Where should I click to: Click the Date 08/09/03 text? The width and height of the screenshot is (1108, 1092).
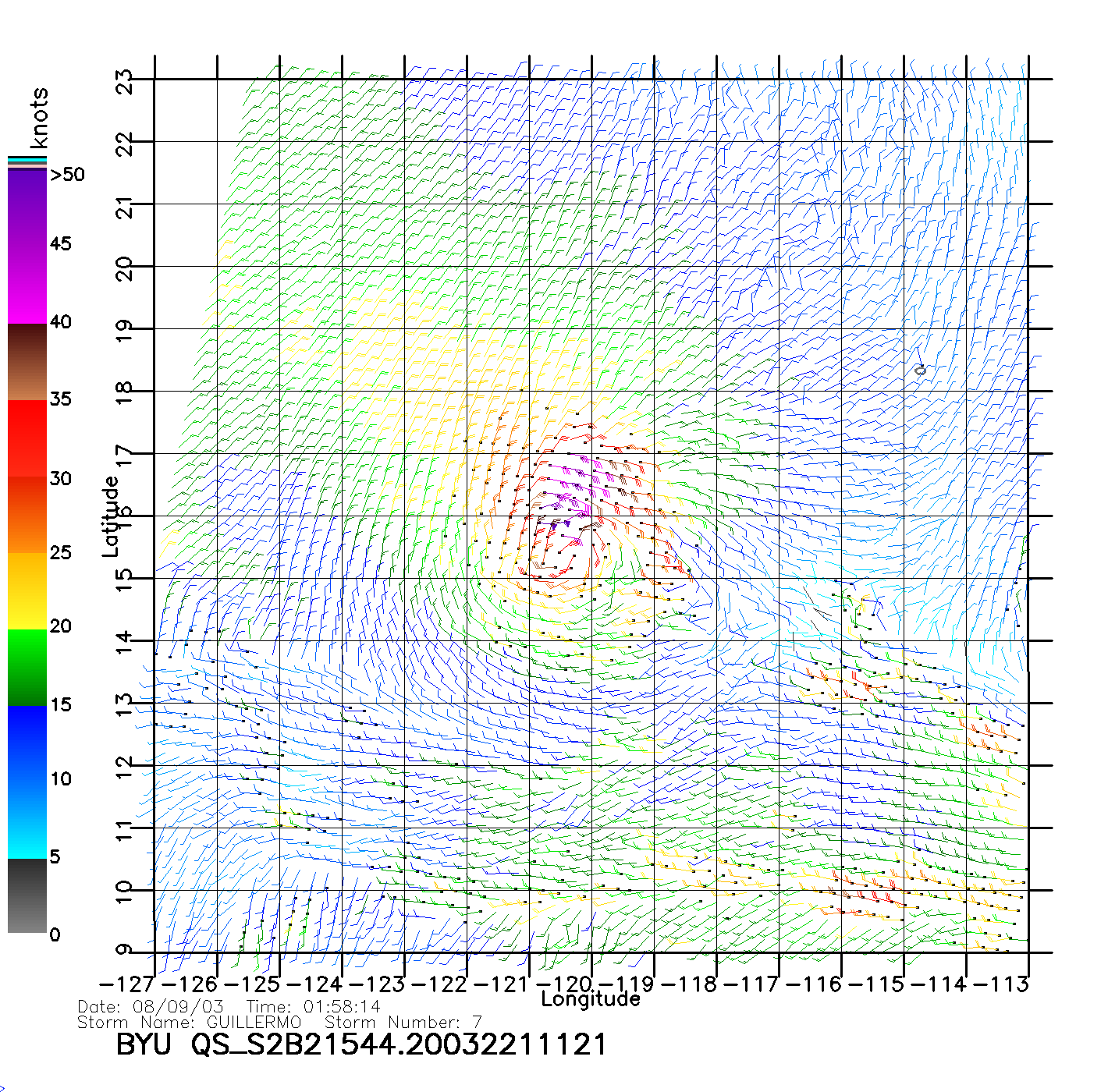(151, 1007)
